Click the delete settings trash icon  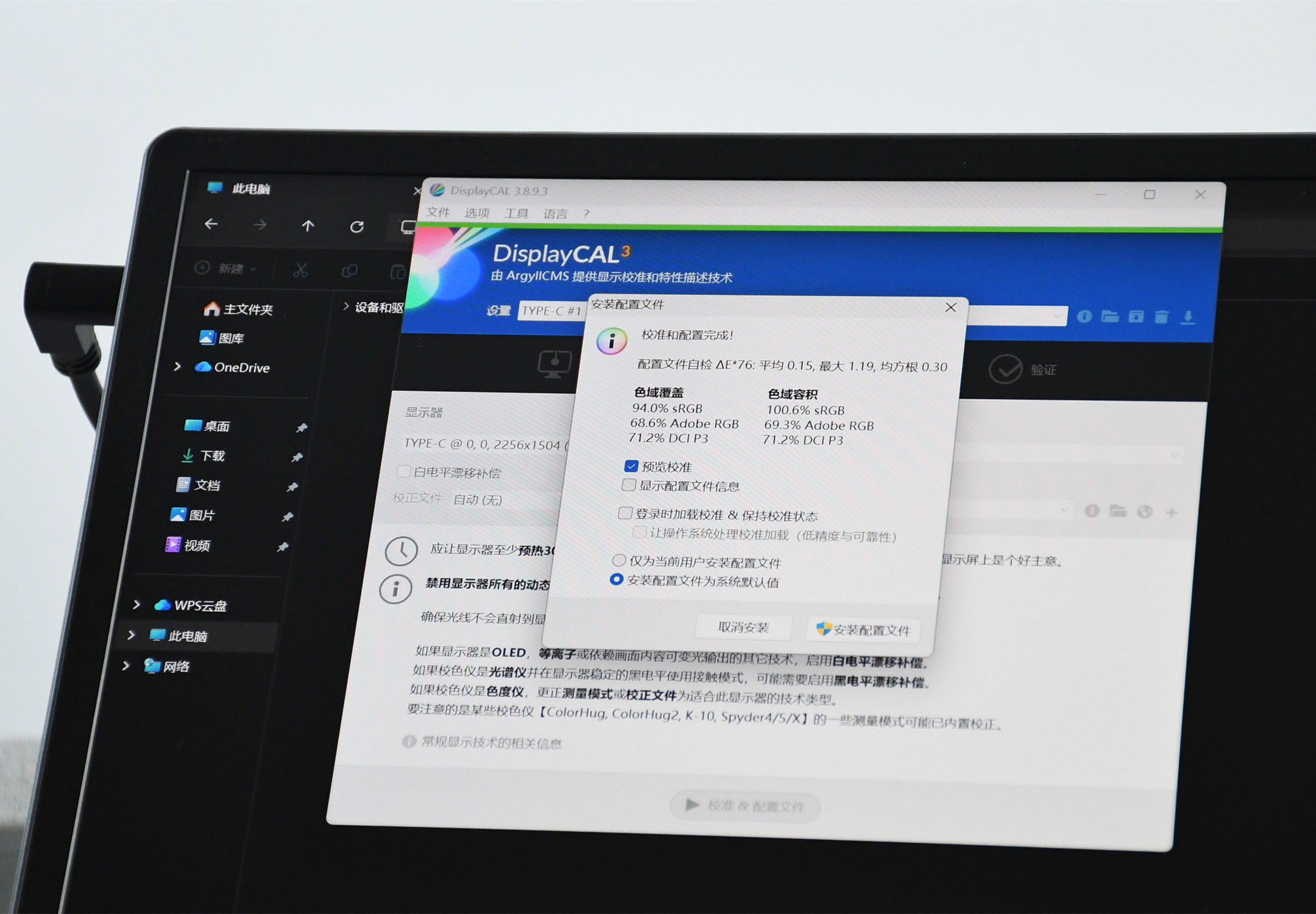[1161, 317]
